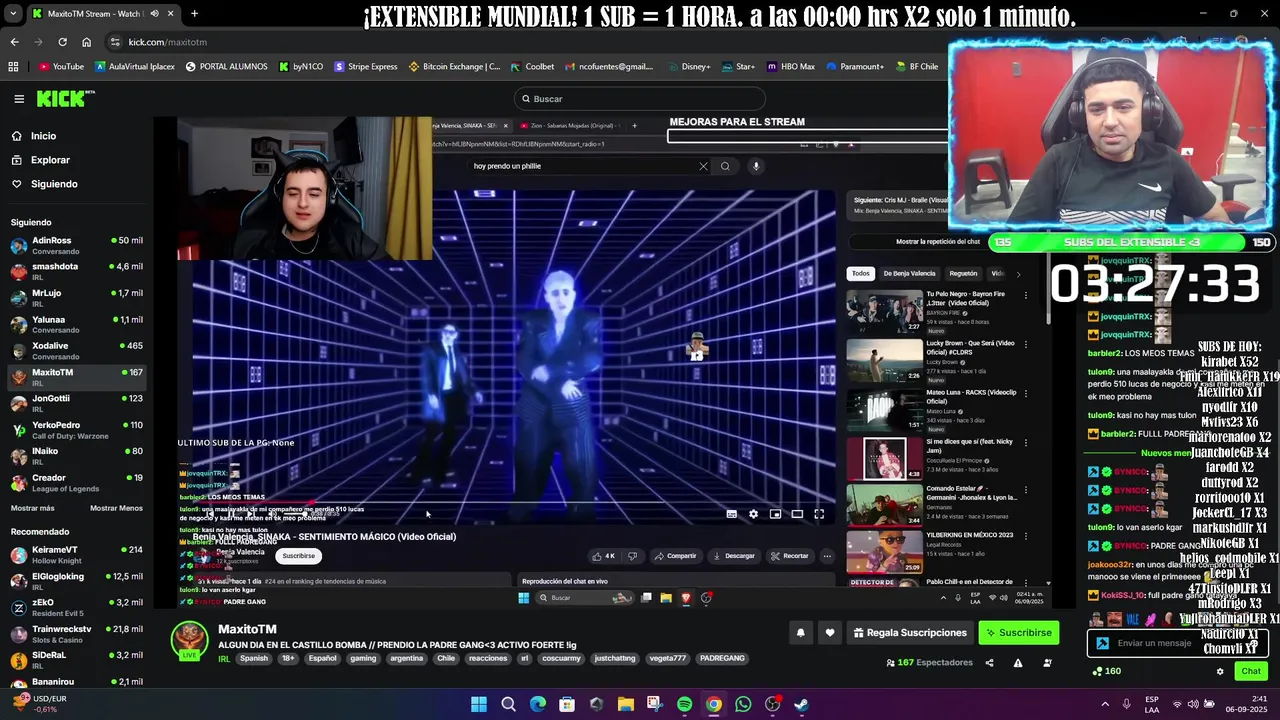Open the Stripe Express bookmark
1280x720 pixels.
(365, 67)
